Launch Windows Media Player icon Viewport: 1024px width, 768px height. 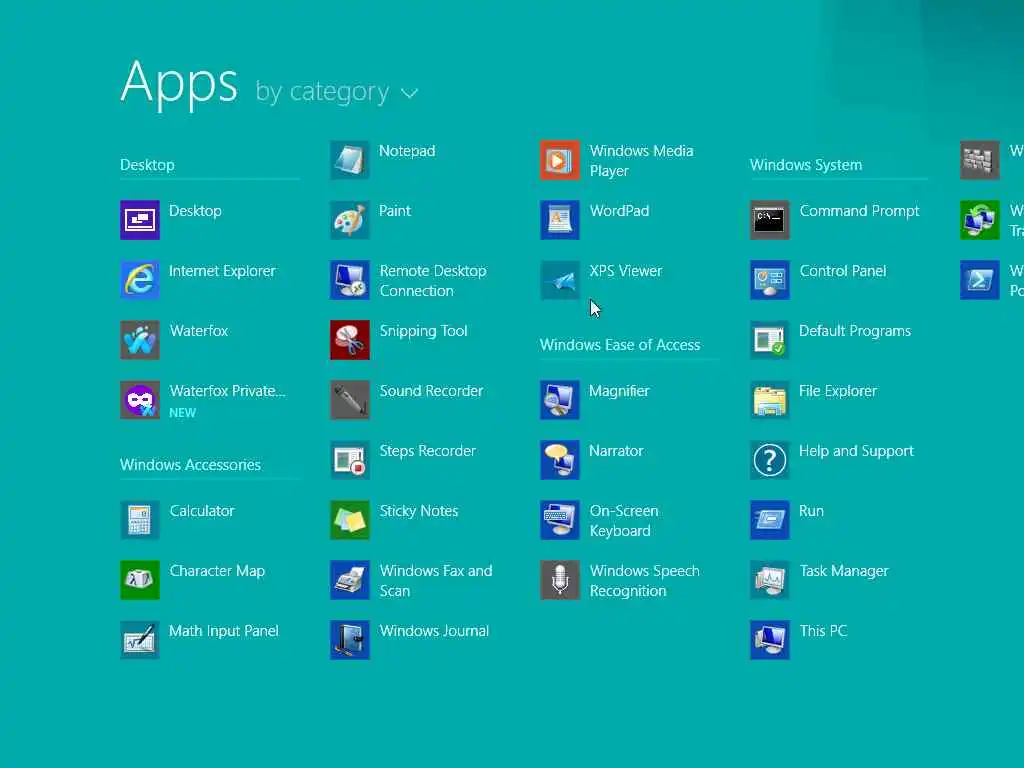(x=560, y=160)
